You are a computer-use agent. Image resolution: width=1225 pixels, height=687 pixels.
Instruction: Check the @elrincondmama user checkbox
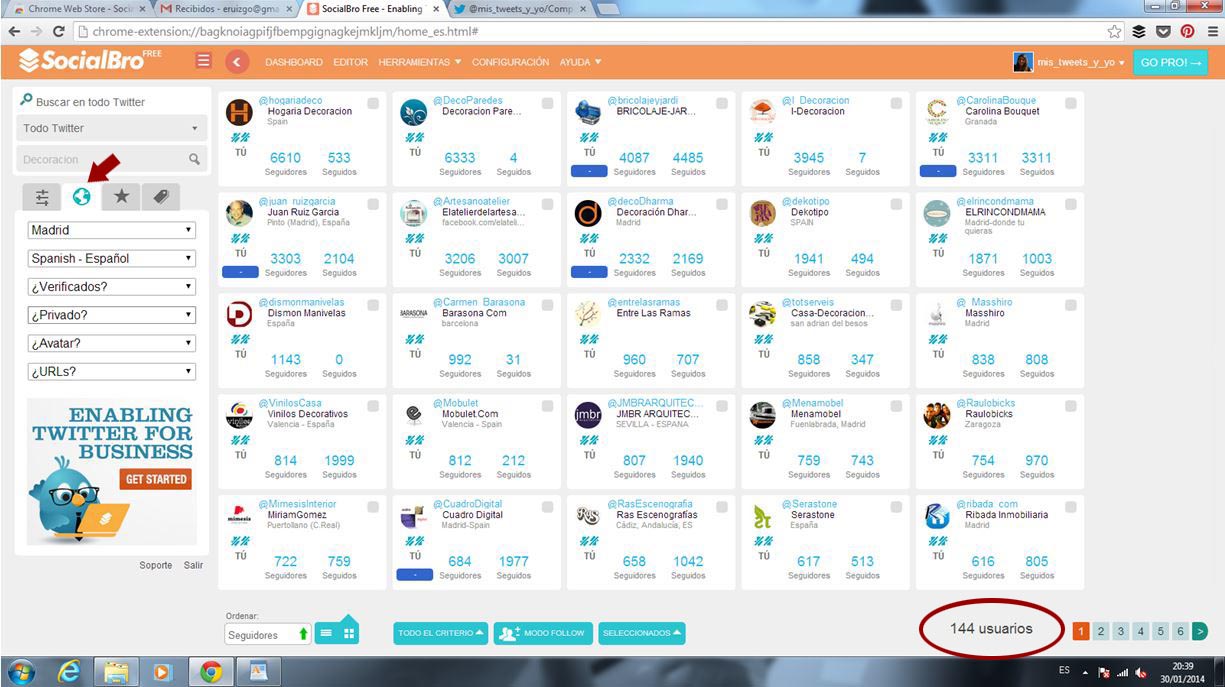click(1070, 204)
